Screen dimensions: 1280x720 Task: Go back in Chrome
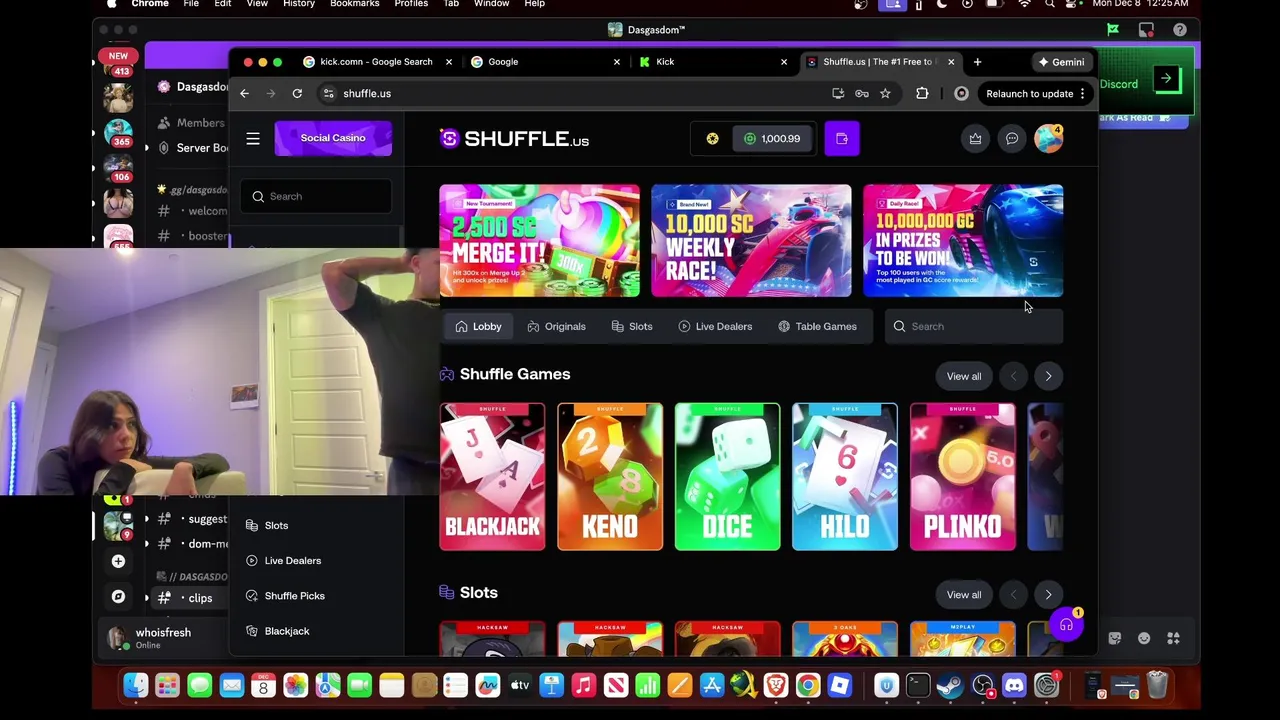click(x=244, y=93)
